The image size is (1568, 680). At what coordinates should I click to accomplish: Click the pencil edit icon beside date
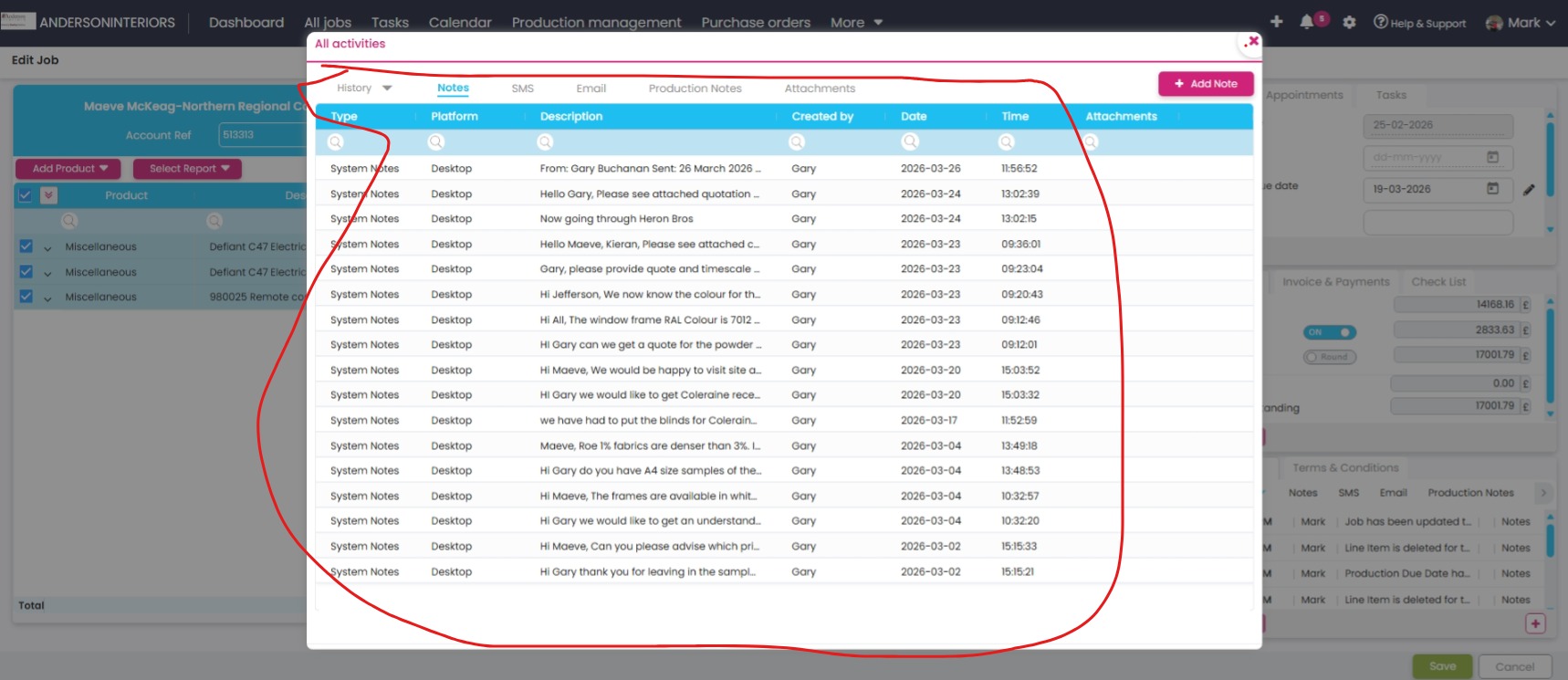(1529, 190)
